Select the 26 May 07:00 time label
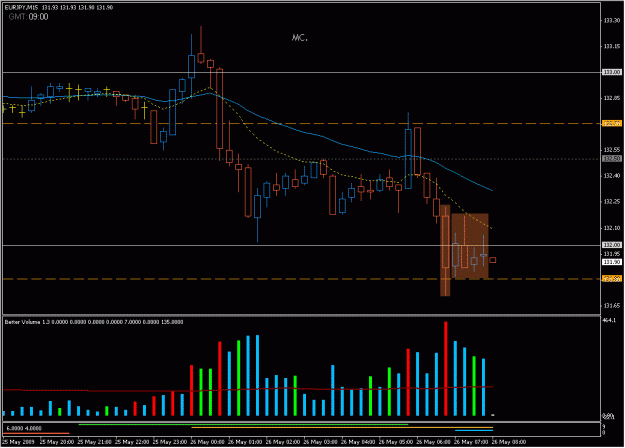Viewport: 625px width, 448px height. [471, 442]
